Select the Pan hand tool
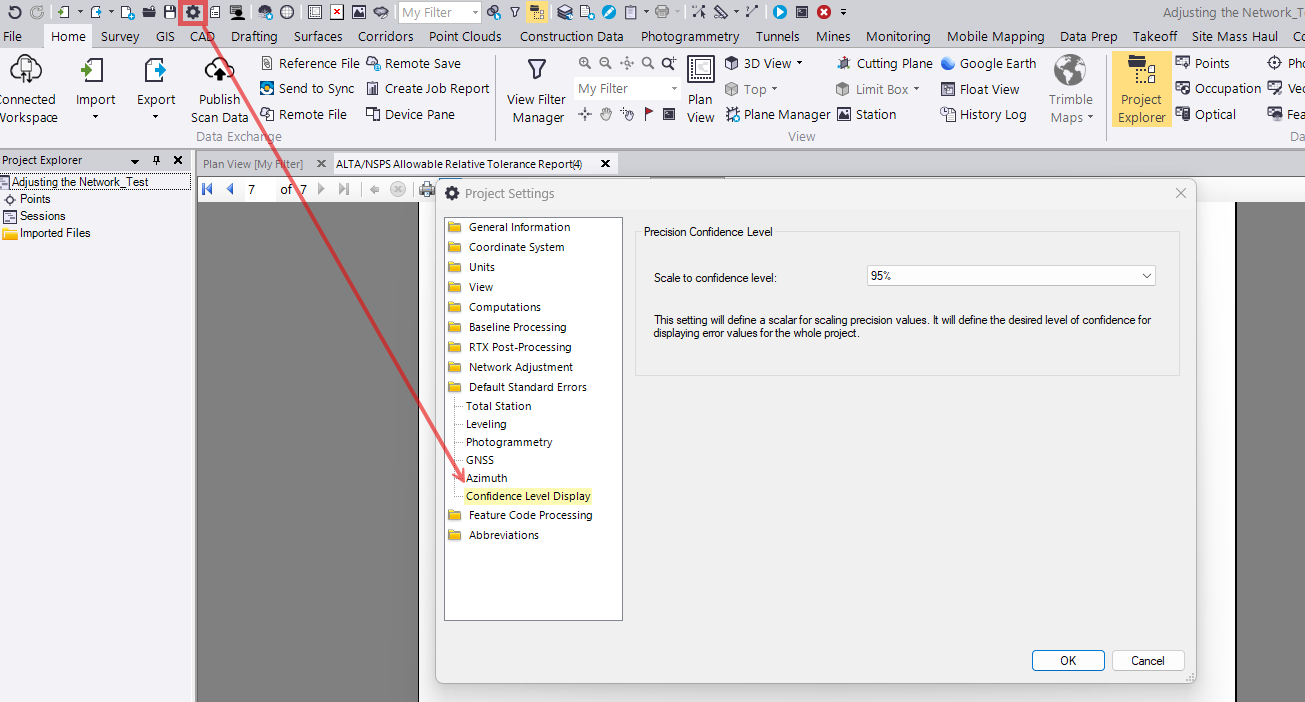Image resolution: width=1305 pixels, height=702 pixels. (x=606, y=114)
